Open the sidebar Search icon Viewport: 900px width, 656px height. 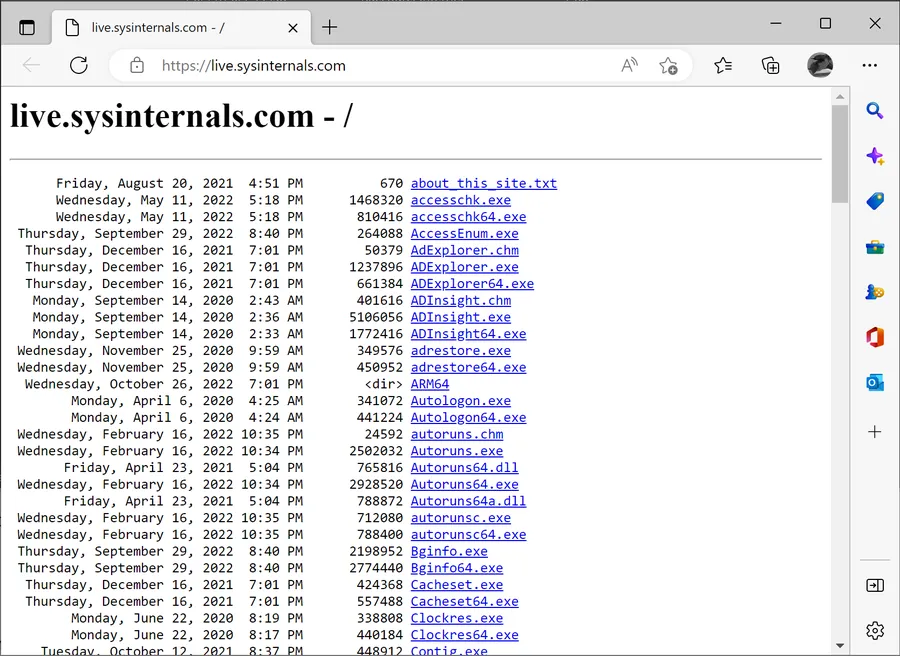(875, 110)
